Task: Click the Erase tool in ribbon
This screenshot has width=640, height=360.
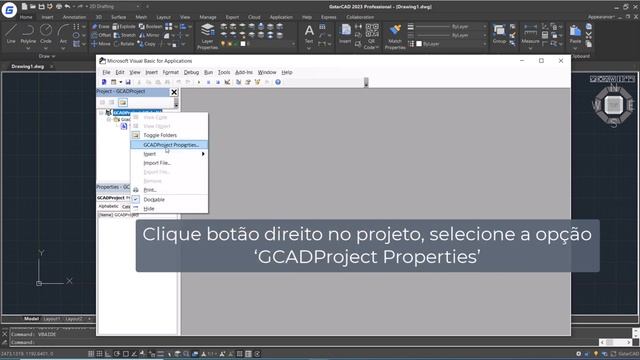Action: 100,27
